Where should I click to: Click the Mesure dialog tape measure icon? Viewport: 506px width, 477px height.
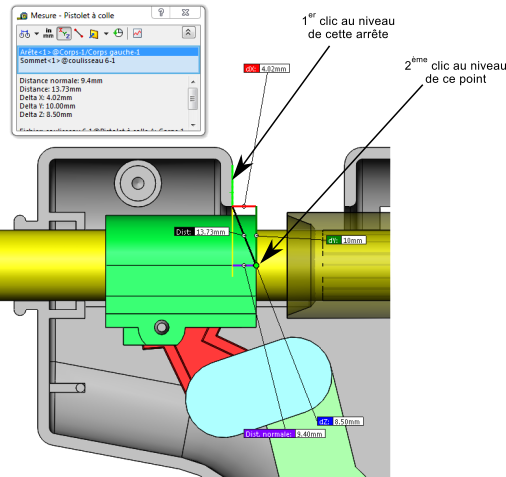click(22, 16)
